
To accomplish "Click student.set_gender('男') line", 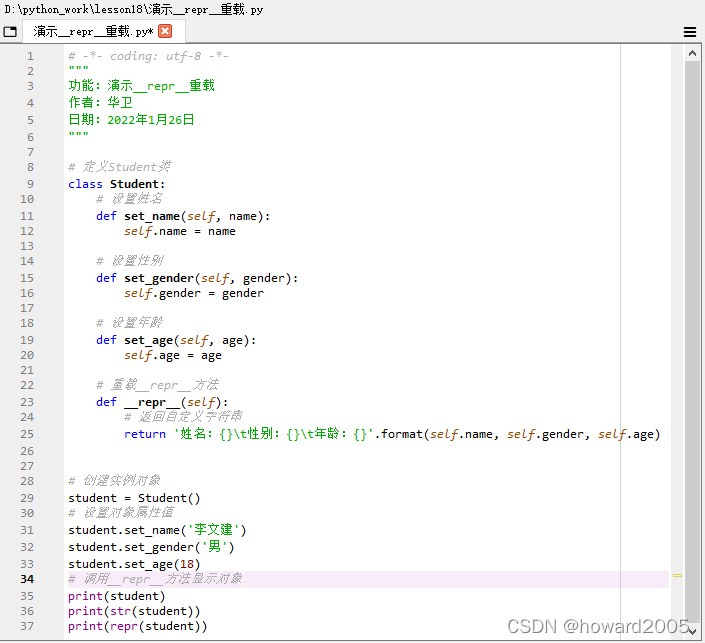I will 151,547.
